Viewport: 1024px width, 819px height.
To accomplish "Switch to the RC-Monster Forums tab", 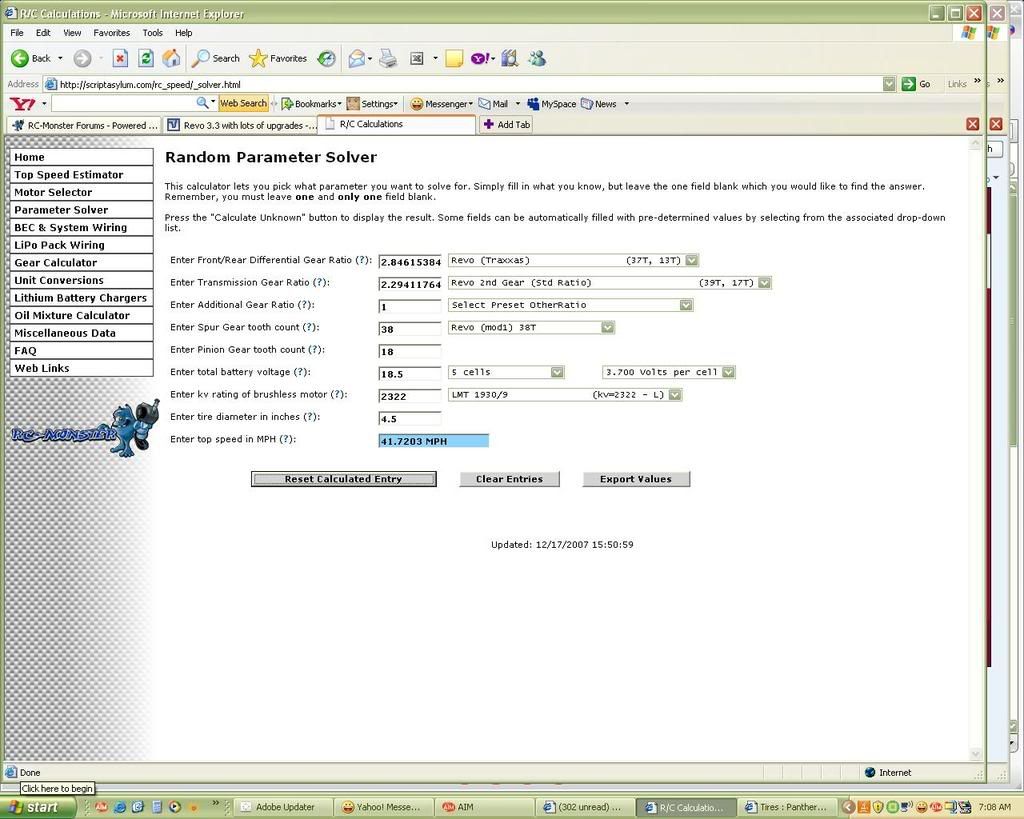I will pos(84,125).
